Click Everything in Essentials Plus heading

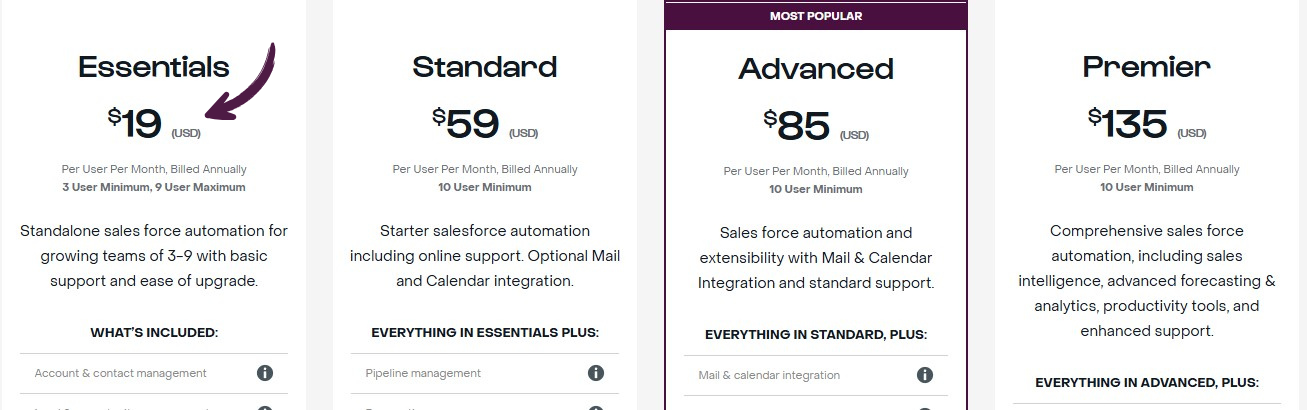coord(485,332)
